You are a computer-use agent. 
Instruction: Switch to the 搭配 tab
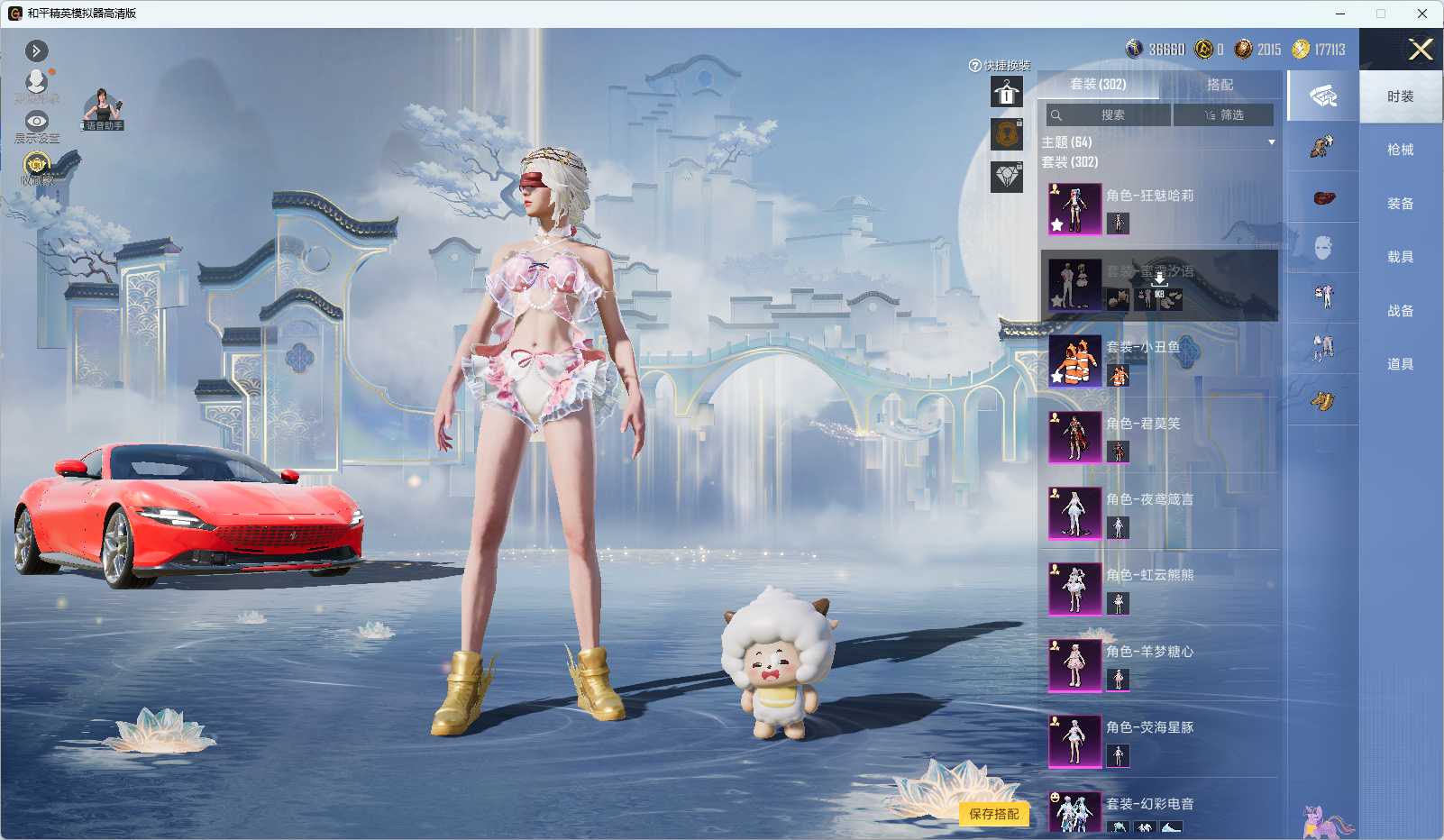(x=1220, y=84)
